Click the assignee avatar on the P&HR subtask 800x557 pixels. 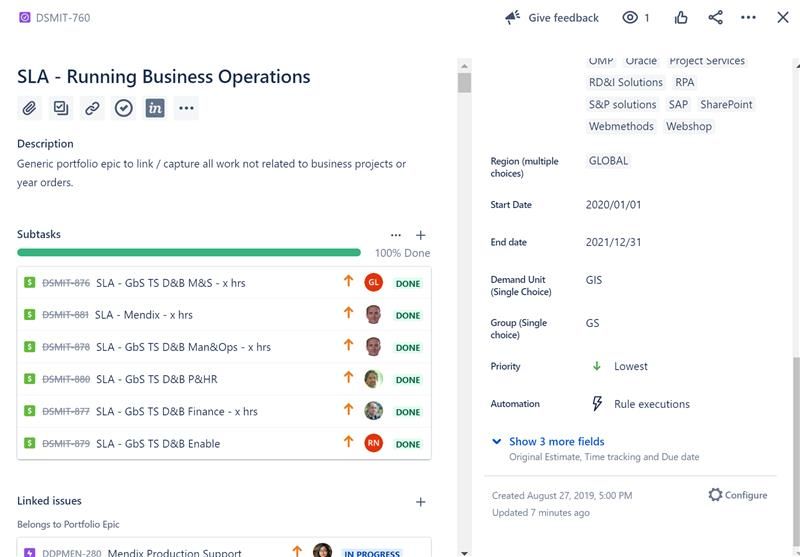click(373, 378)
